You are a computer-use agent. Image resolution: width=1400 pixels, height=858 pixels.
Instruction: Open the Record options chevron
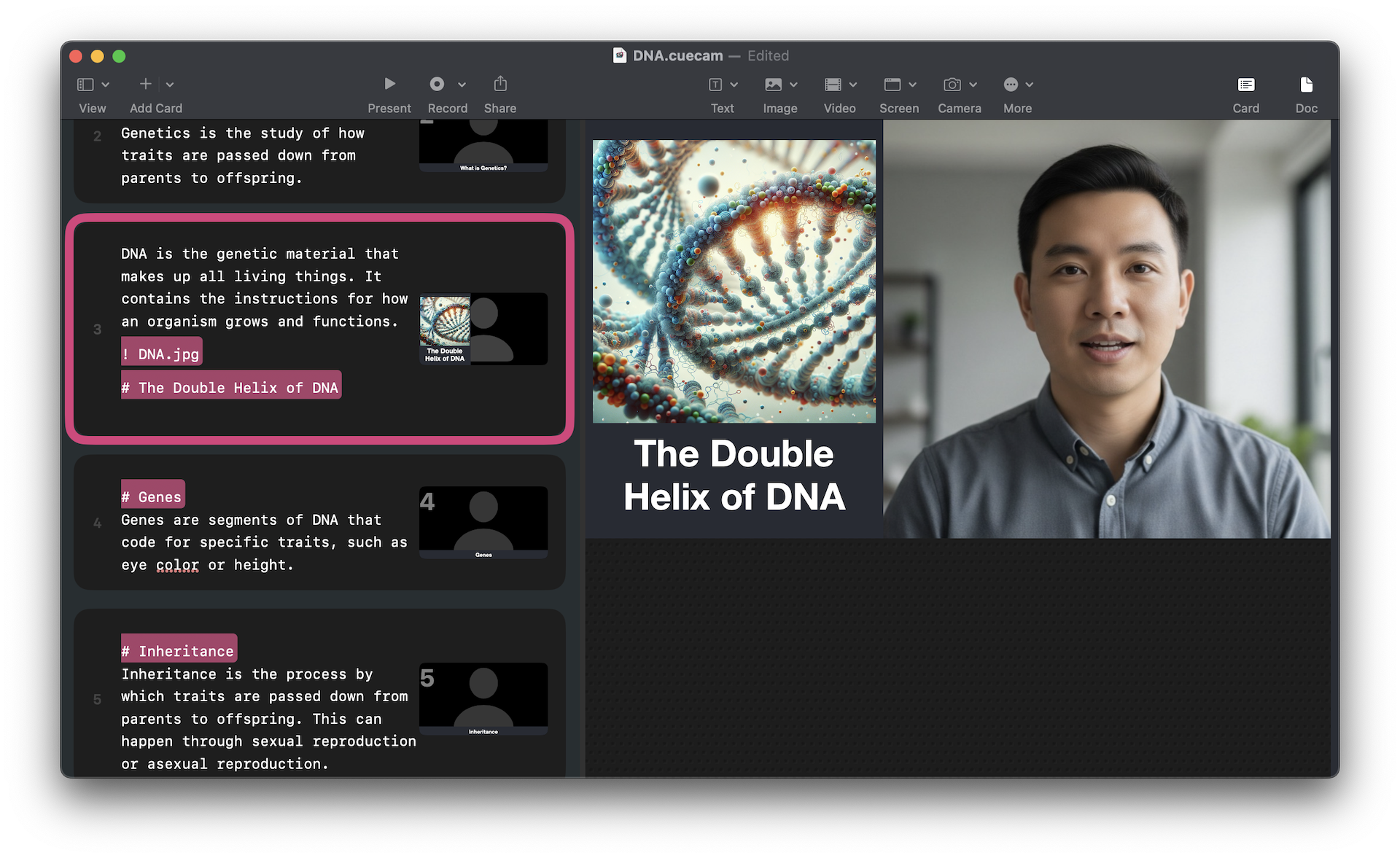point(462,85)
